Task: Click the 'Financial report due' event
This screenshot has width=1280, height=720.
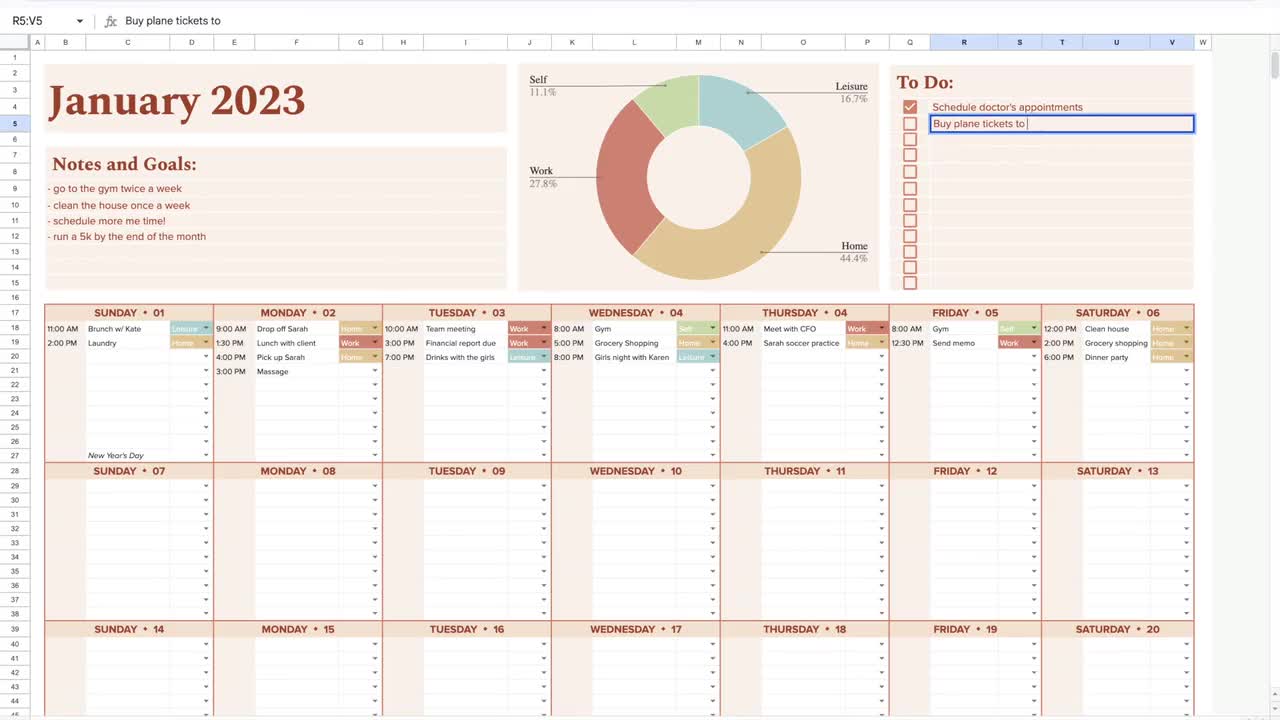Action: (461, 343)
